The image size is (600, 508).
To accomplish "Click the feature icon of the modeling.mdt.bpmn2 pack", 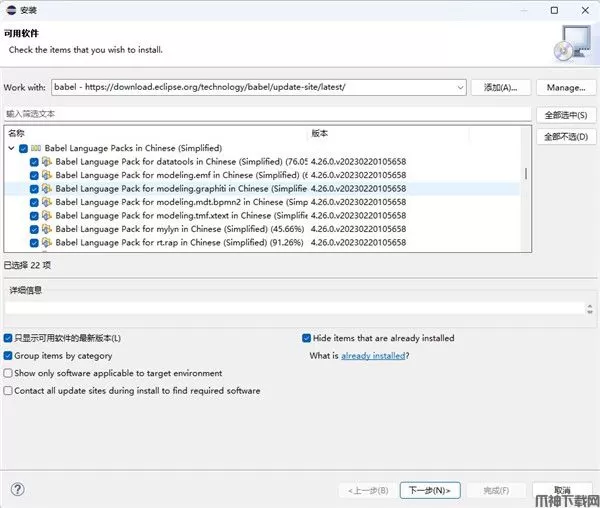I will [x=47, y=202].
